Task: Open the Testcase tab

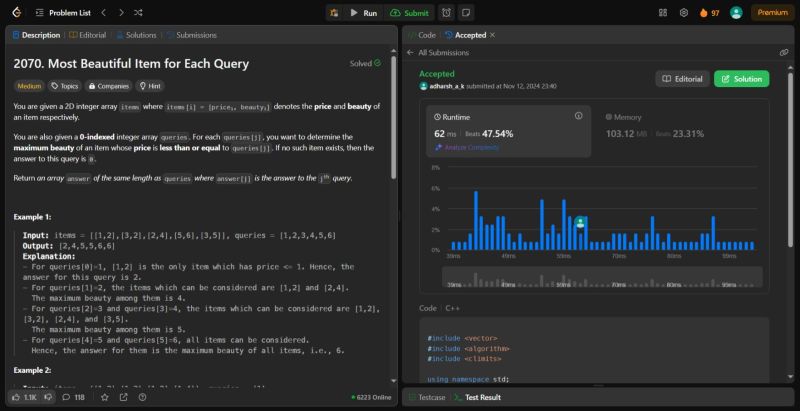Action: coord(428,397)
